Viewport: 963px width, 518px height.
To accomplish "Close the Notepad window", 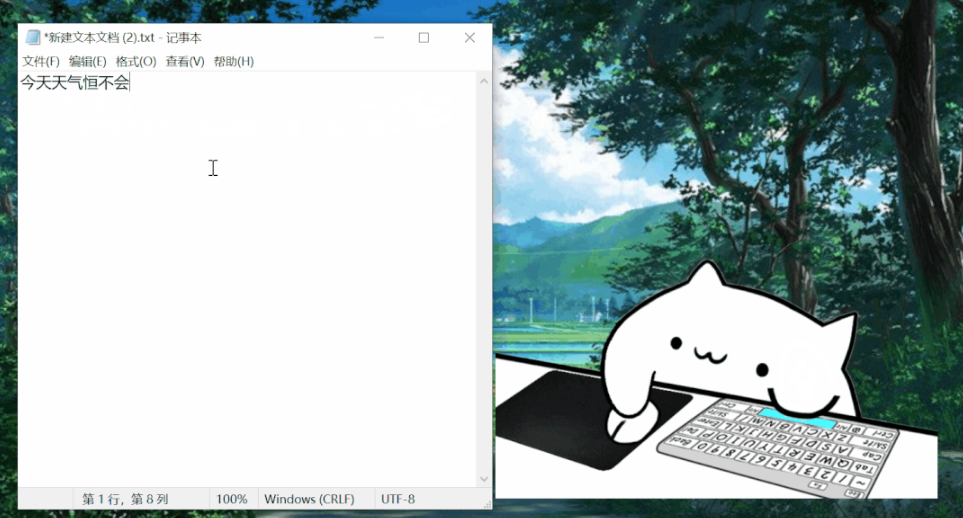I will pyautogui.click(x=469, y=38).
